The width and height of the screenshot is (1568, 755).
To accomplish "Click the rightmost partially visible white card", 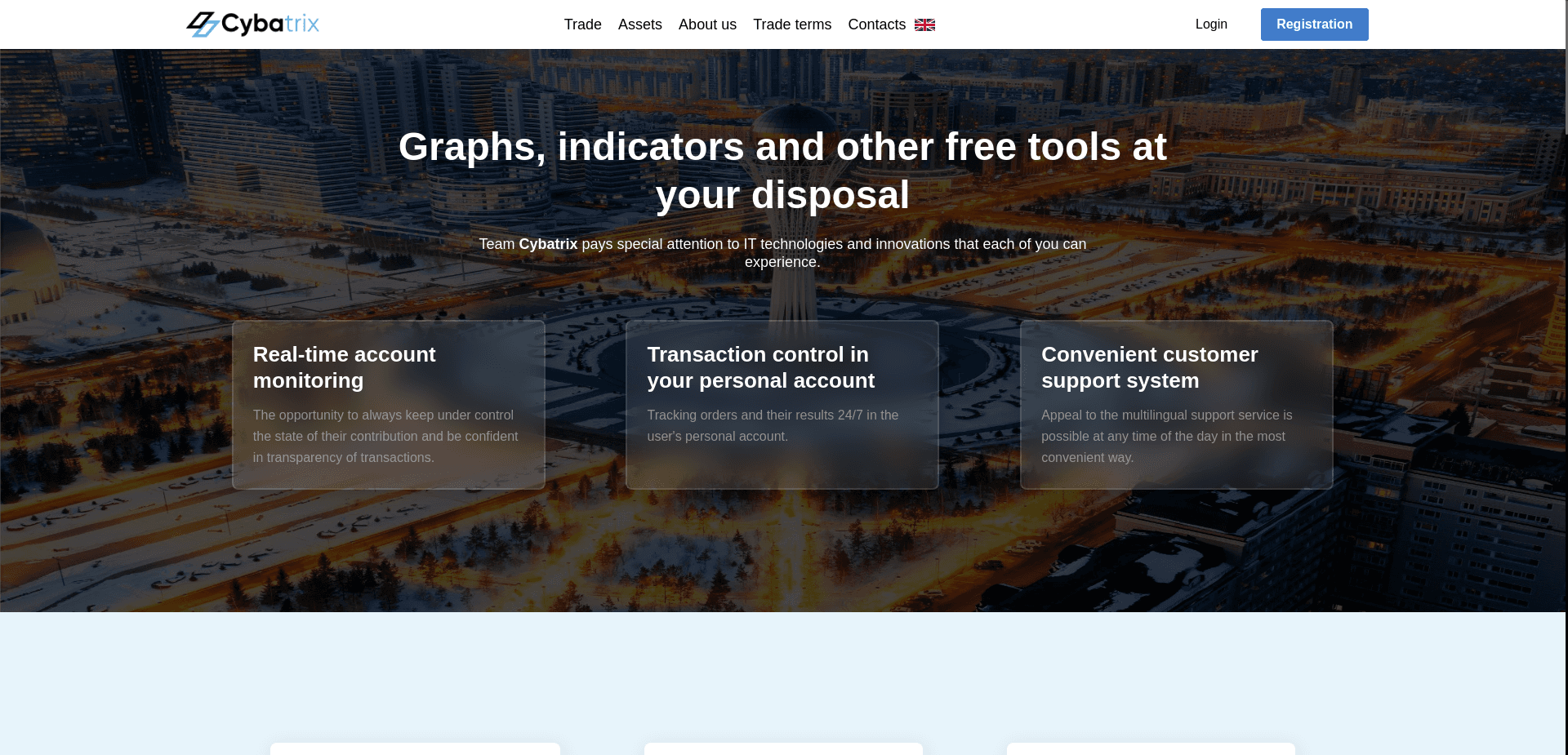I will pyautogui.click(x=1150, y=748).
